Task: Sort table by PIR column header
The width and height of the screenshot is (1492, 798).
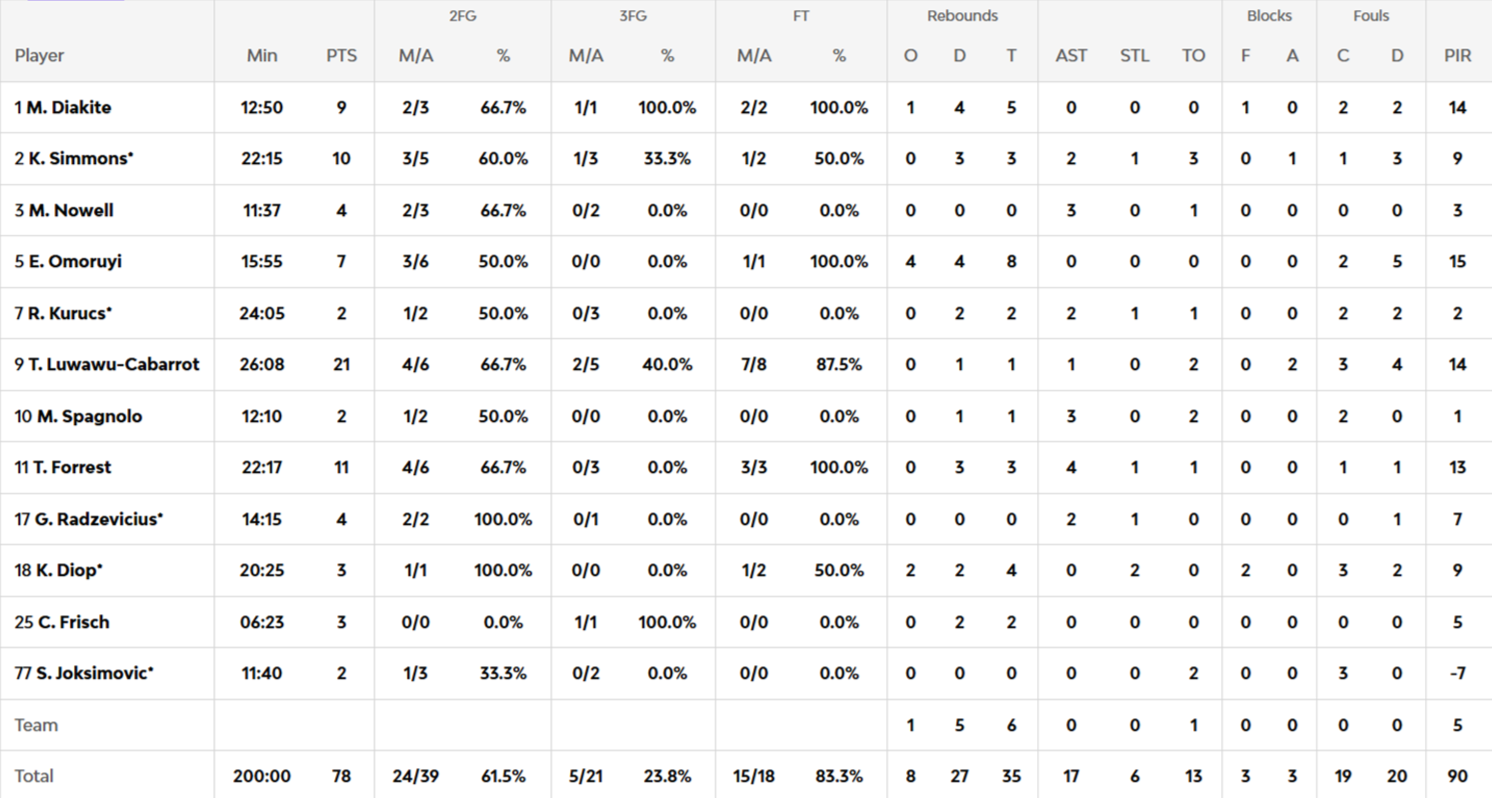Action: [x=1457, y=56]
